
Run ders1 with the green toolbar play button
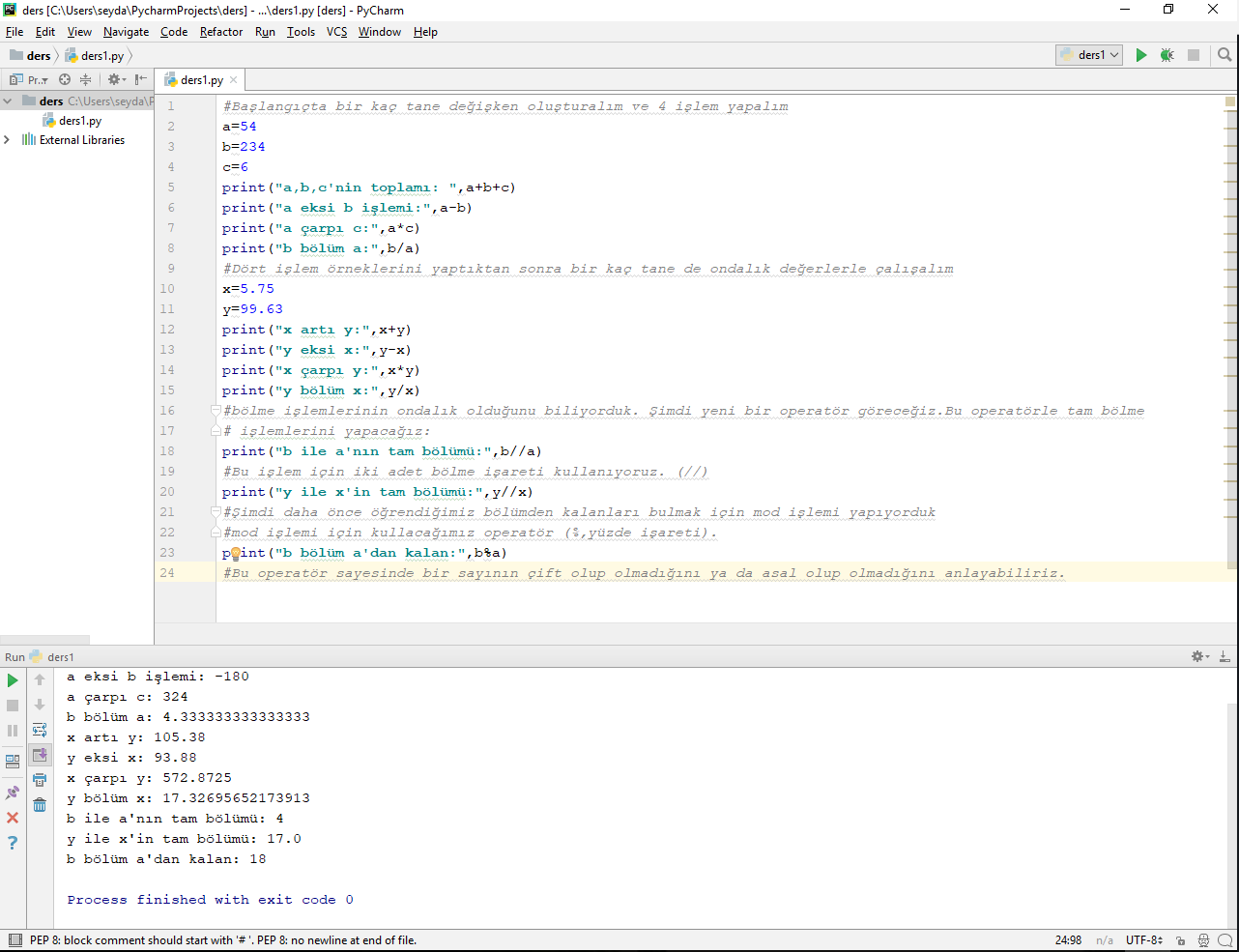pyautogui.click(x=1141, y=55)
